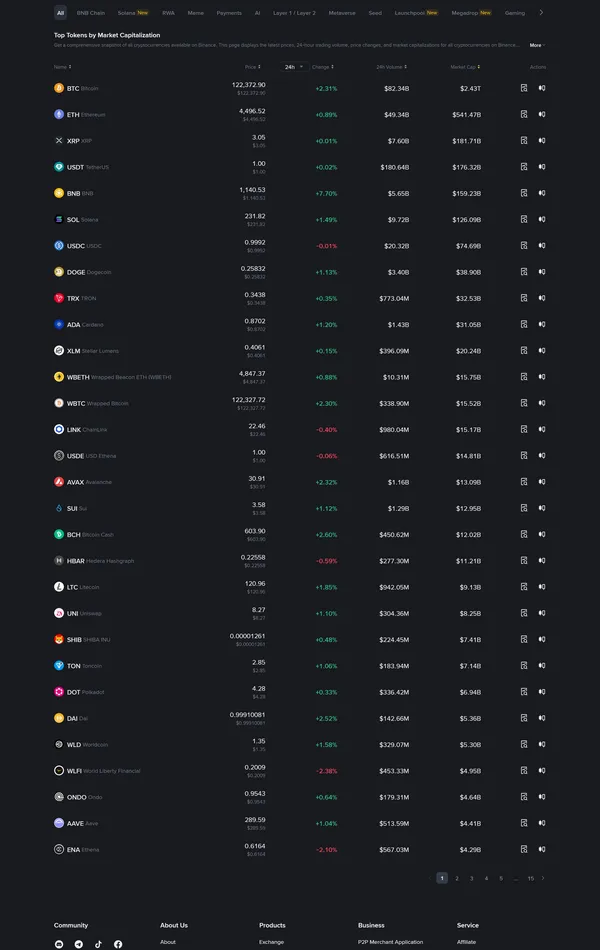Click the Facebook icon in the footer
The width and height of the screenshot is (600, 950).
tap(118, 943)
